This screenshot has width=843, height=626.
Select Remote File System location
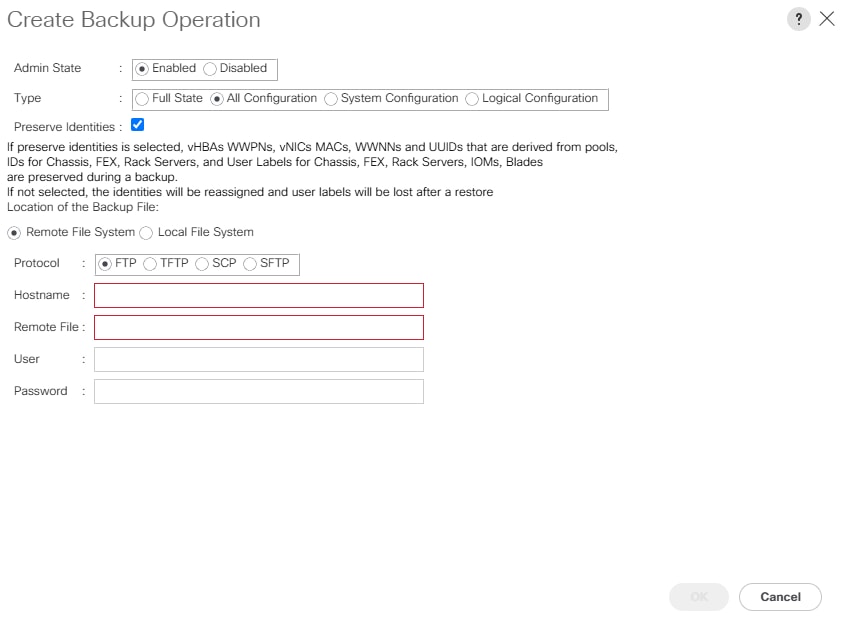[14, 233]
